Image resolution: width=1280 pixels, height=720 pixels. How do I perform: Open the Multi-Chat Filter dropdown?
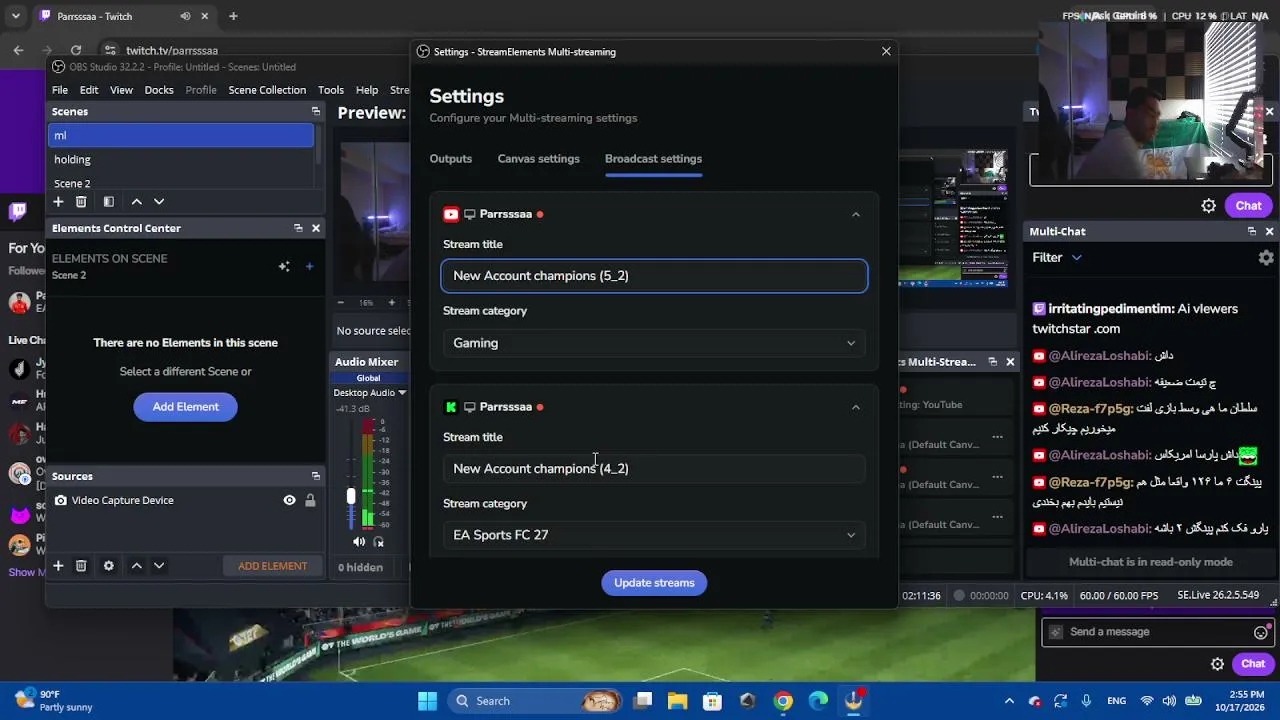1057,258
